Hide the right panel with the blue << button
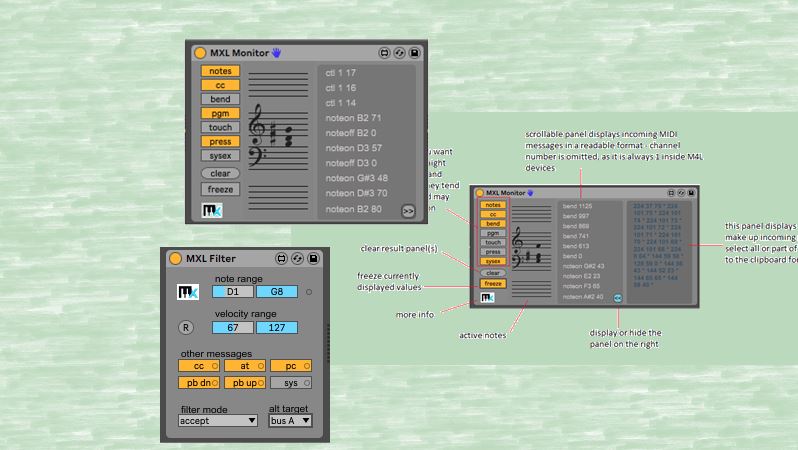798x450 pixels. (x=617, y=297)
